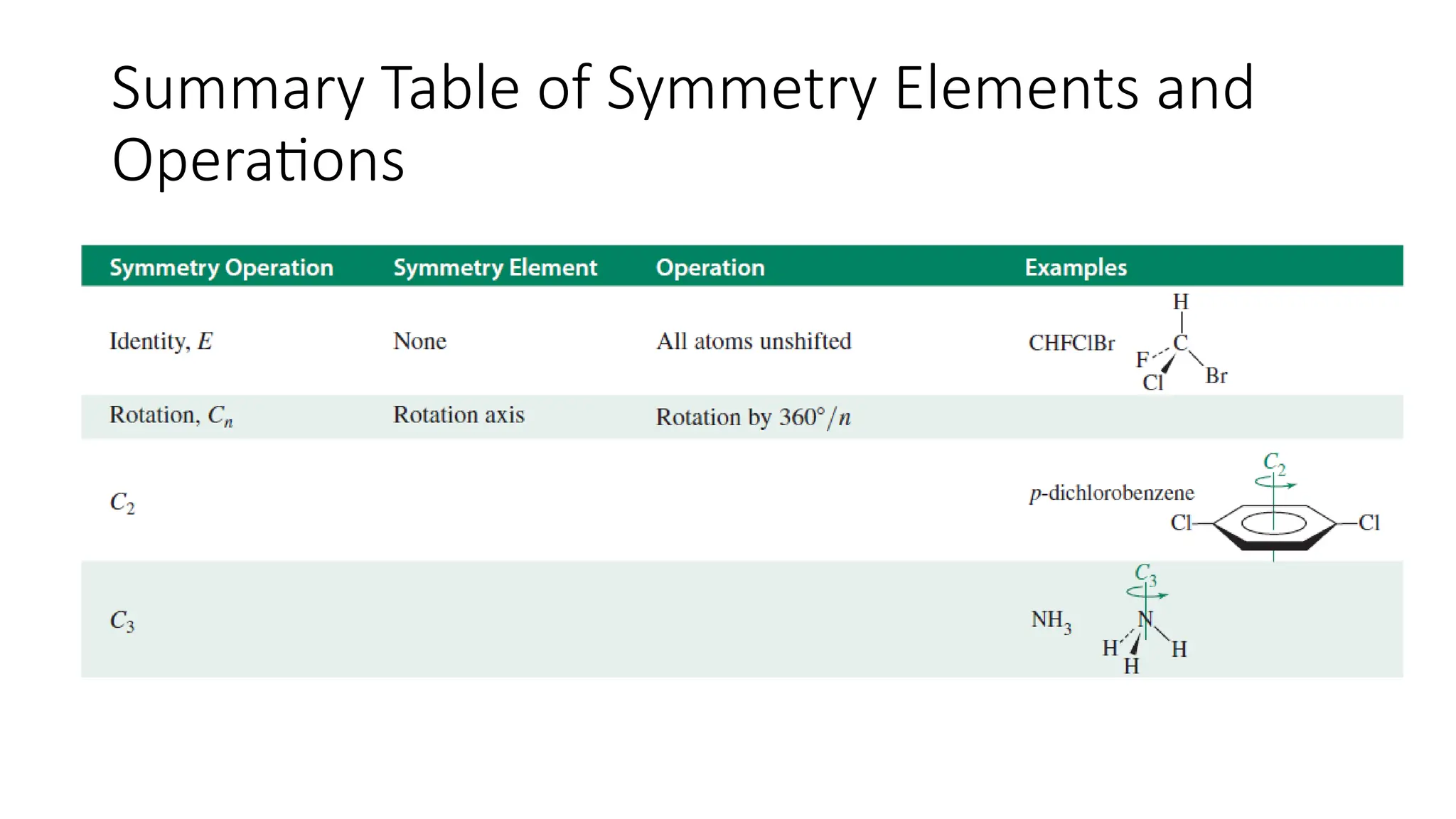Click the slide title 'Summary Table of Symmetry Elements and Operations'
This screenshot has width=1456, height=819.
tap(682, 123)
